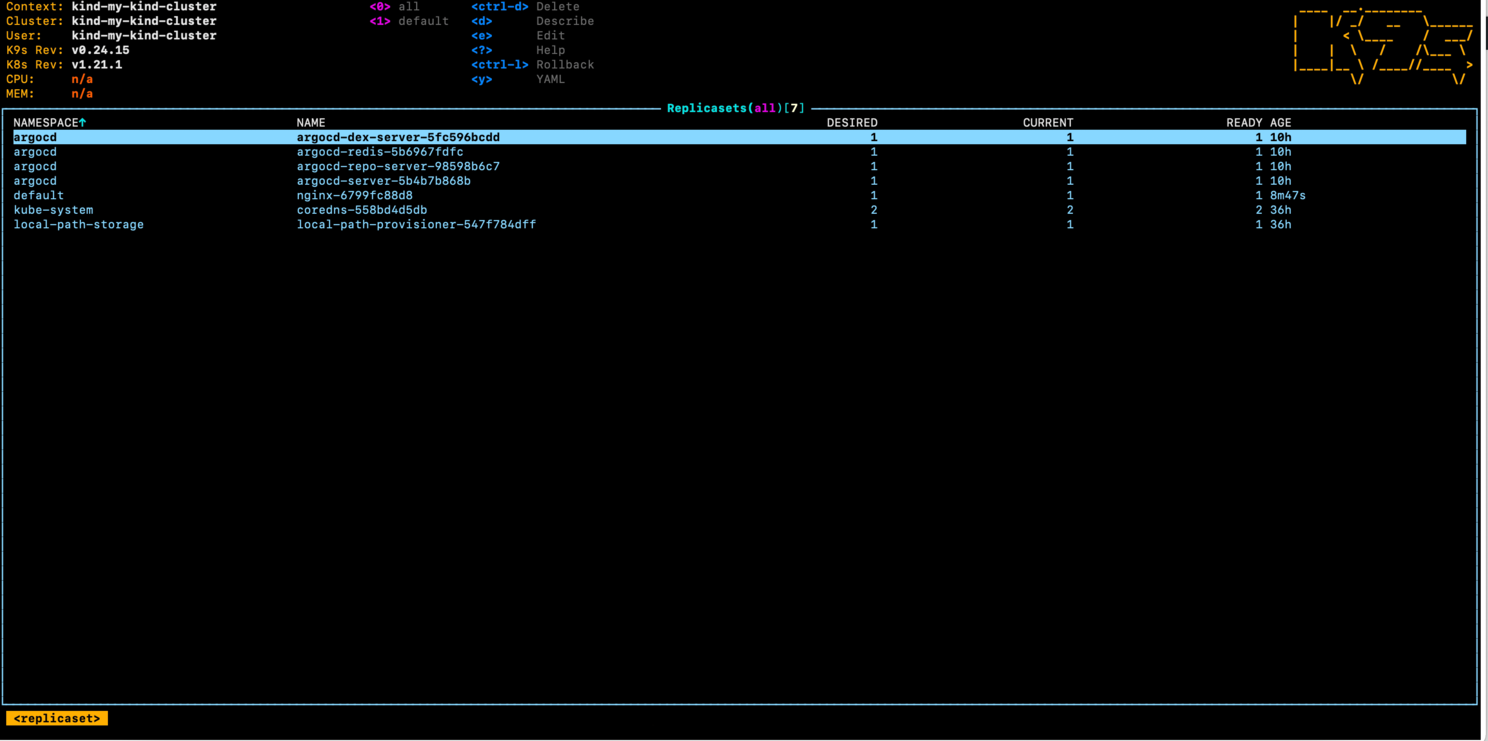Sort by the NAMESPACE column header
Screen dimensions: 1488x741
tap(50, 122)
